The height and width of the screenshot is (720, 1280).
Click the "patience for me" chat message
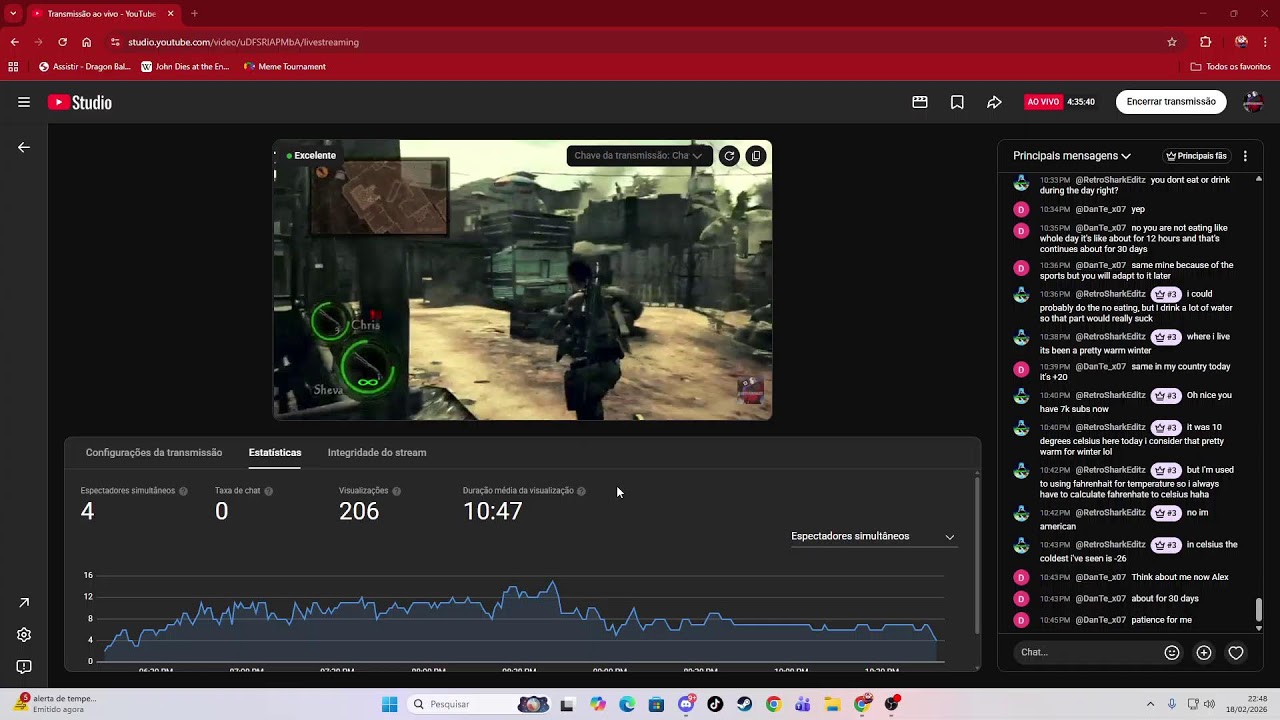(x=1161, y=620)
